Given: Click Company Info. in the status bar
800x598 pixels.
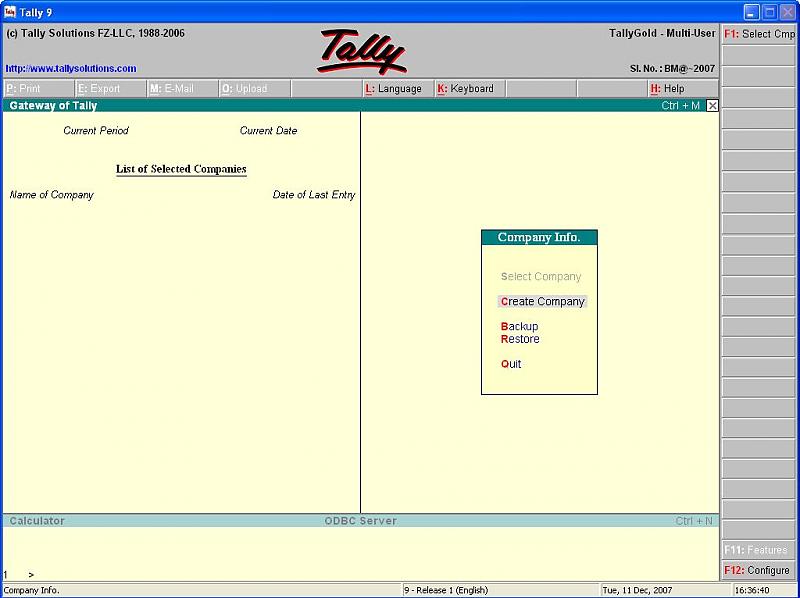Looking at the screenshot, I should tap(32, 590).
